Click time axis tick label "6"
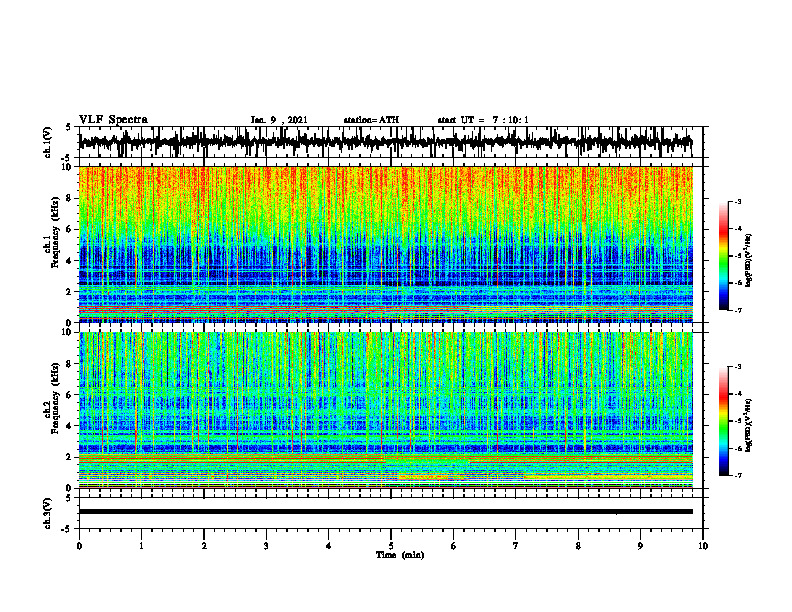The width and height of the screenshot is (792, 612). coord(454,546)
